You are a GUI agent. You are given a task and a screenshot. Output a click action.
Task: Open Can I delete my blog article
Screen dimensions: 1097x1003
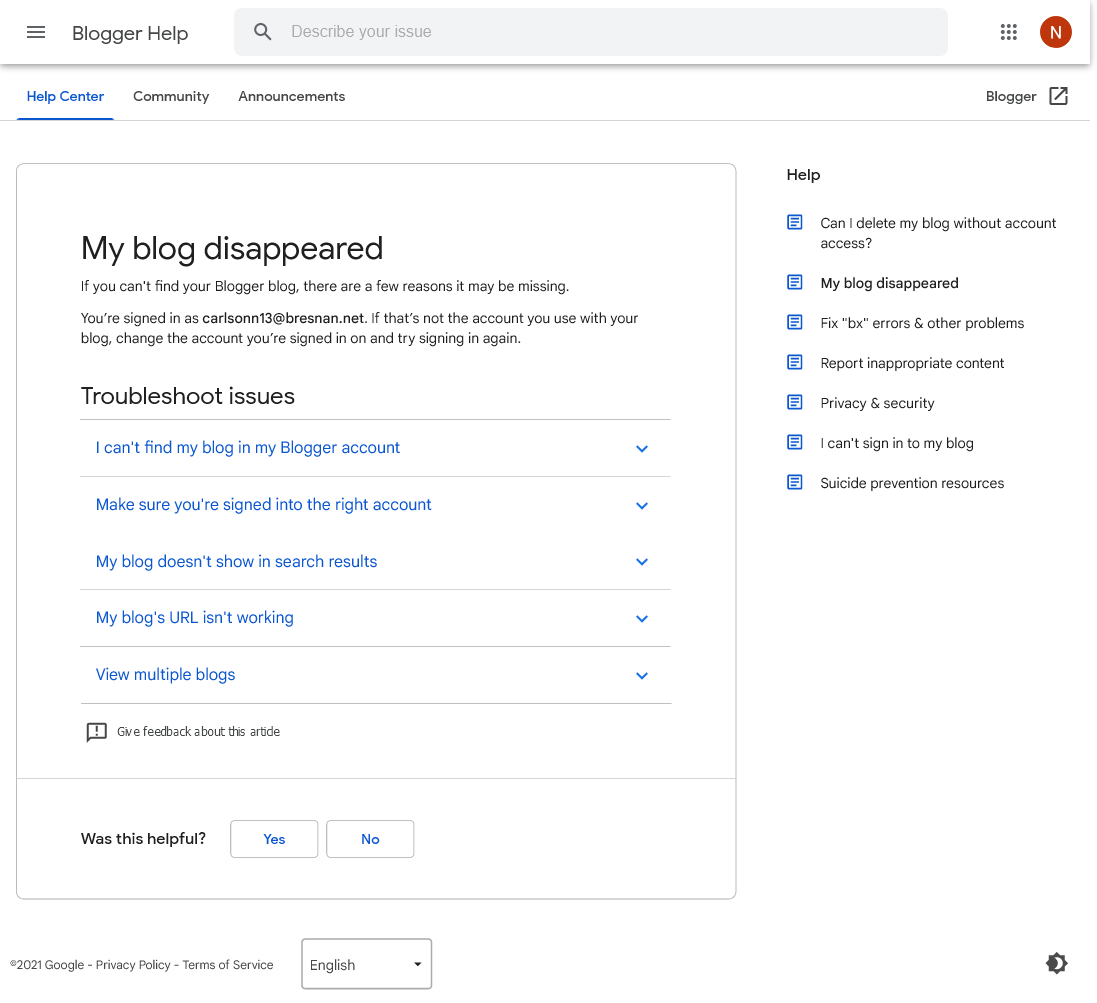(938, 233)
